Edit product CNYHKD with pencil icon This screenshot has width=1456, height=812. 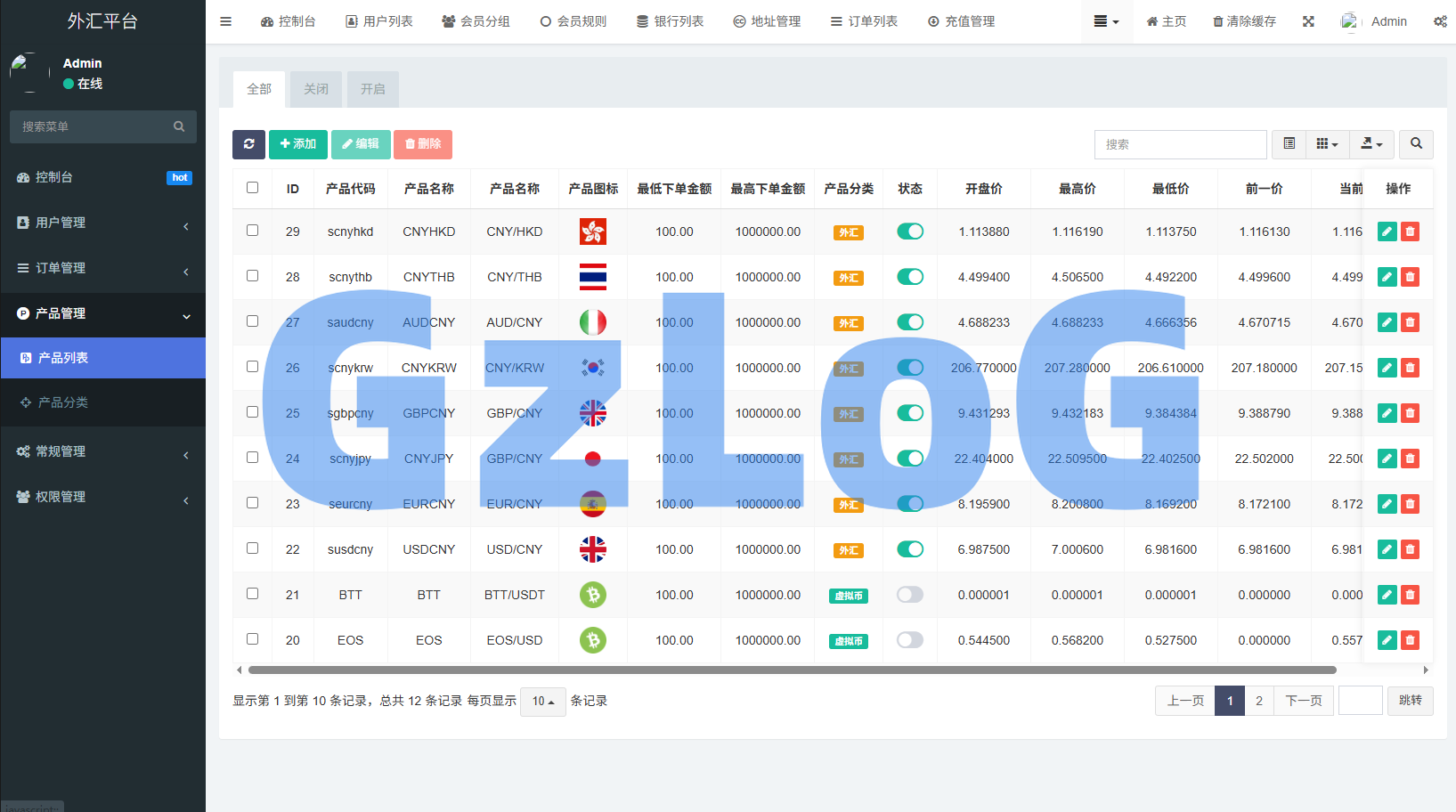tap(1387, 231)
